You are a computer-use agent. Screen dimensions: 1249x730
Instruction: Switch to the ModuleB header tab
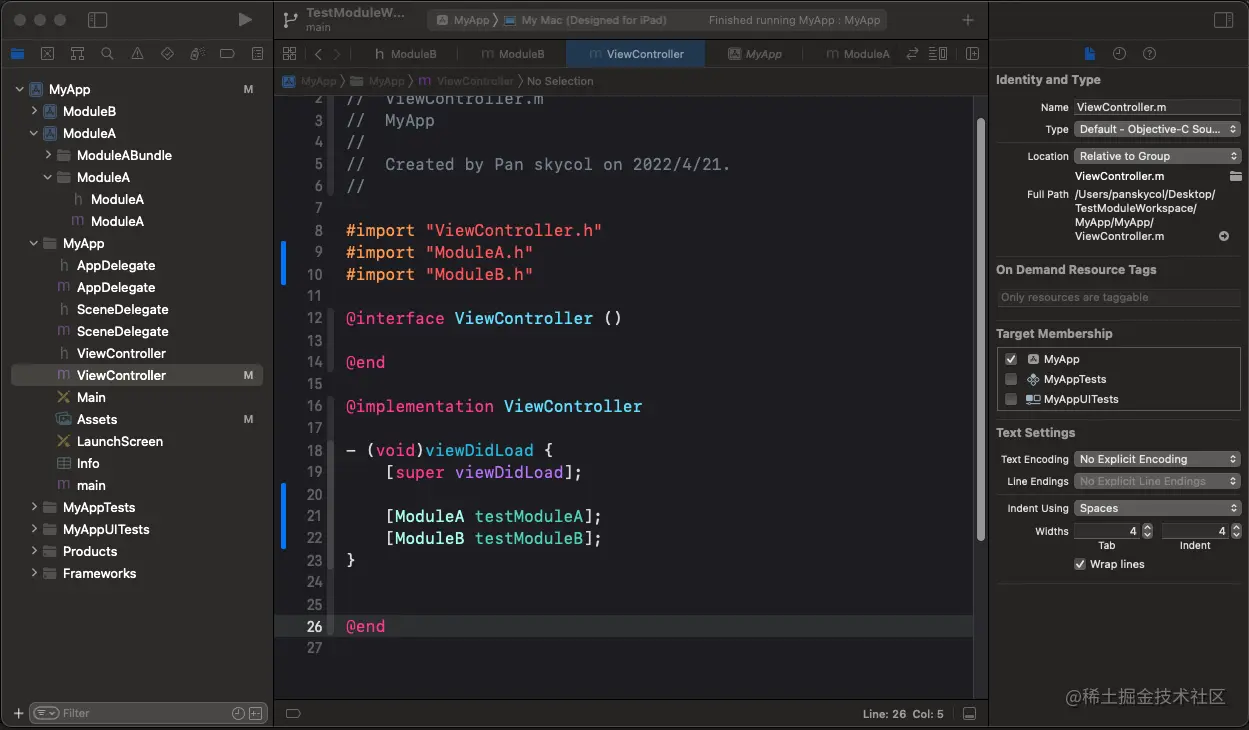(405, 54)
